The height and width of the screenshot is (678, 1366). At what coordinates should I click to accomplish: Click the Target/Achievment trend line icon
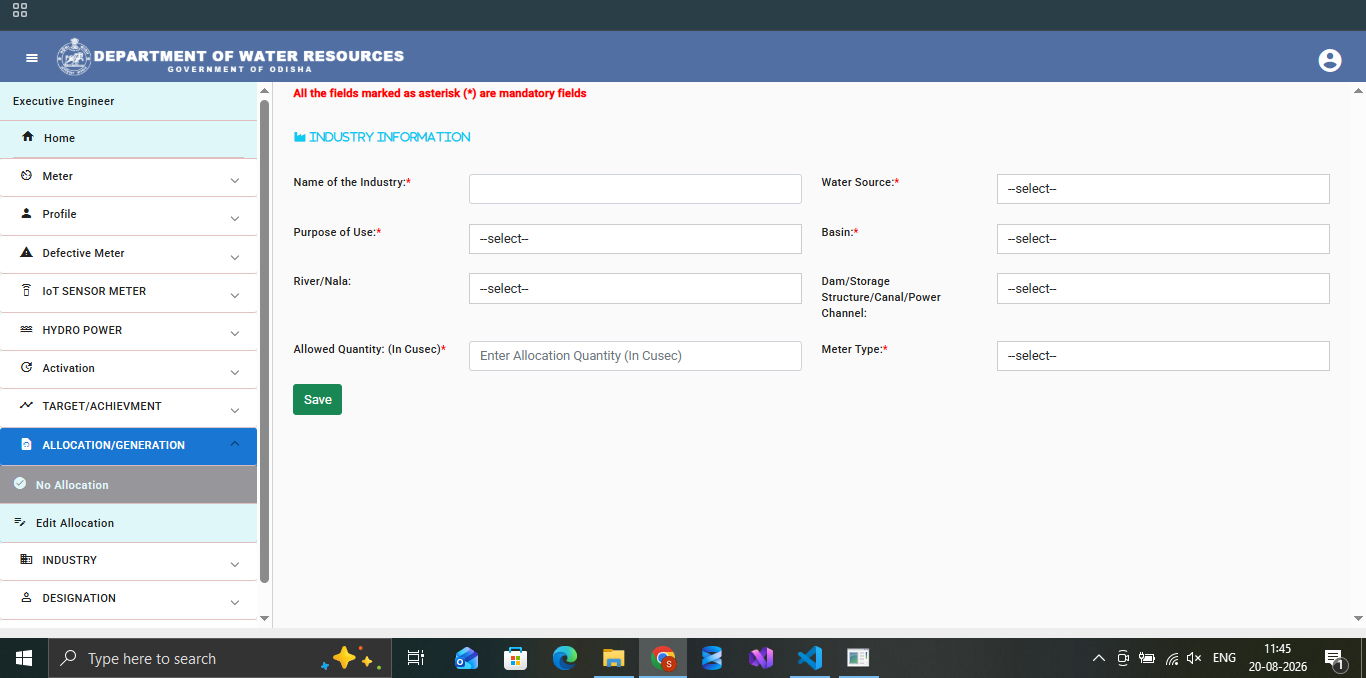[x=26, y=405]
